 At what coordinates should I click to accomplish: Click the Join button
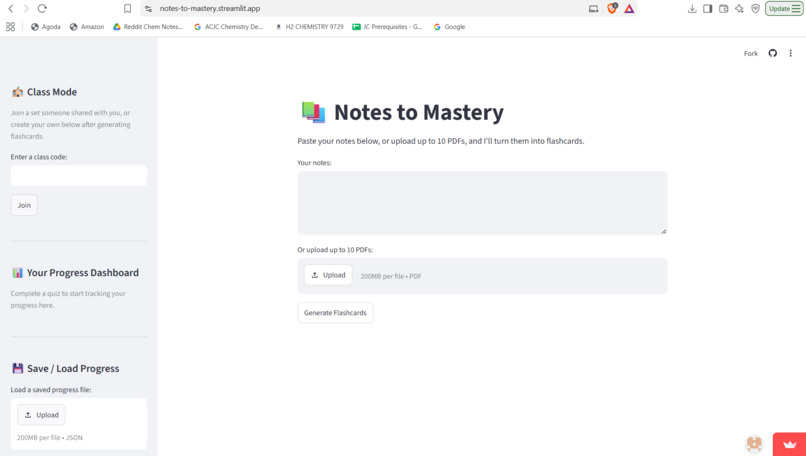click(x=24, y=205)
